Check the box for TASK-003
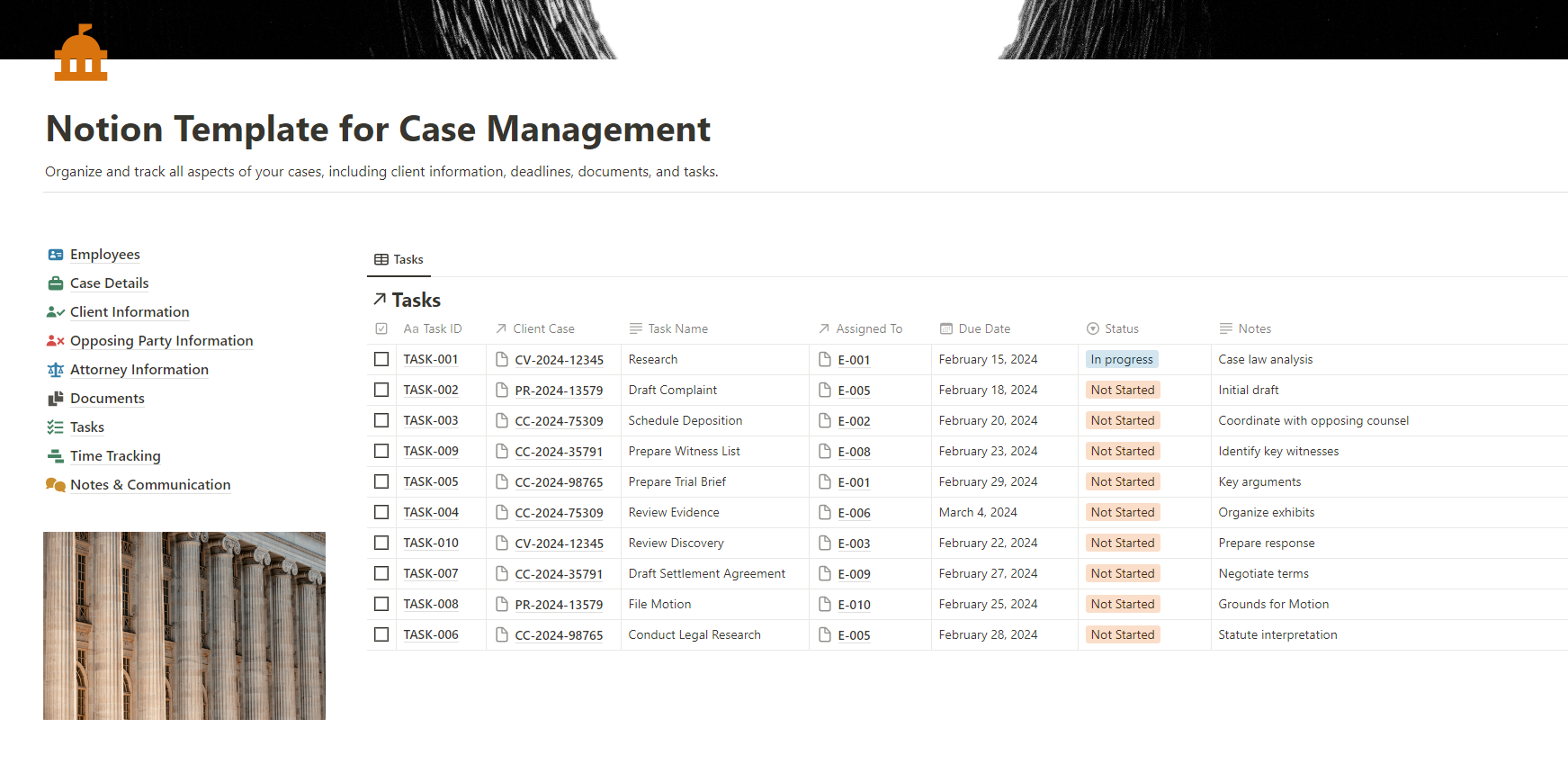Image resolution: width=1568 pixels, height=764 pixels. (381, 420)
